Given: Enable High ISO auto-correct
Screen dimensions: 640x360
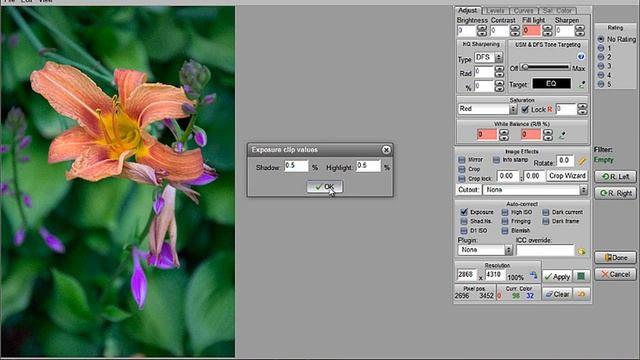Looking at the screenshot, I should (505, 212).
